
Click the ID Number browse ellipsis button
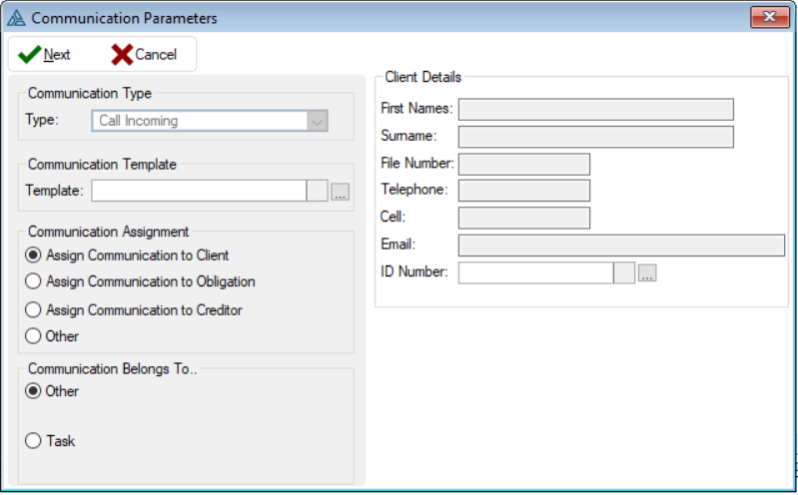click(x=647, y=273)
